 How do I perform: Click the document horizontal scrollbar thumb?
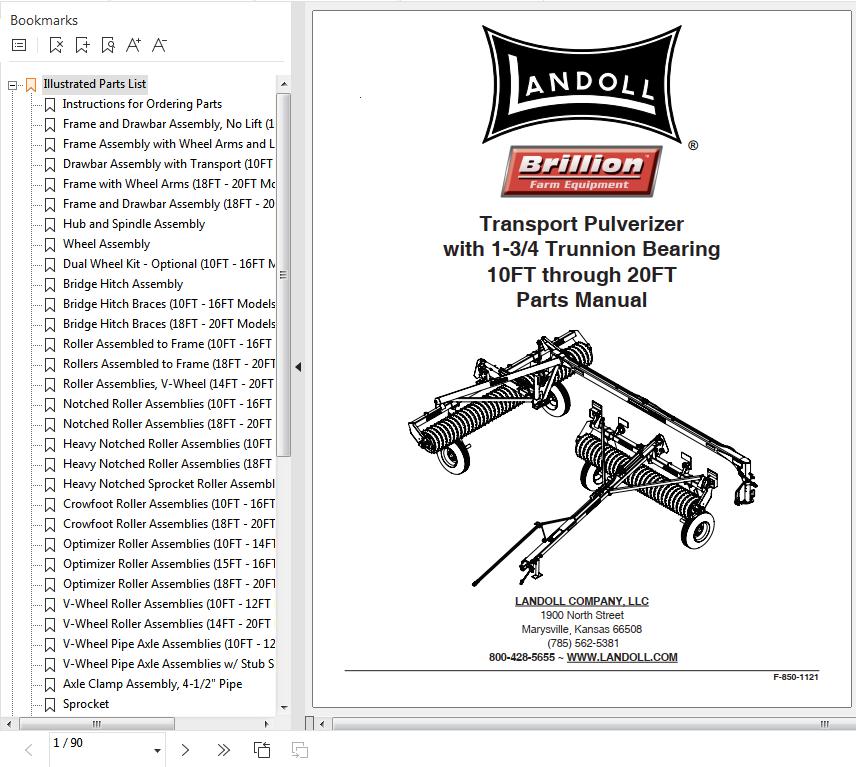592,724
